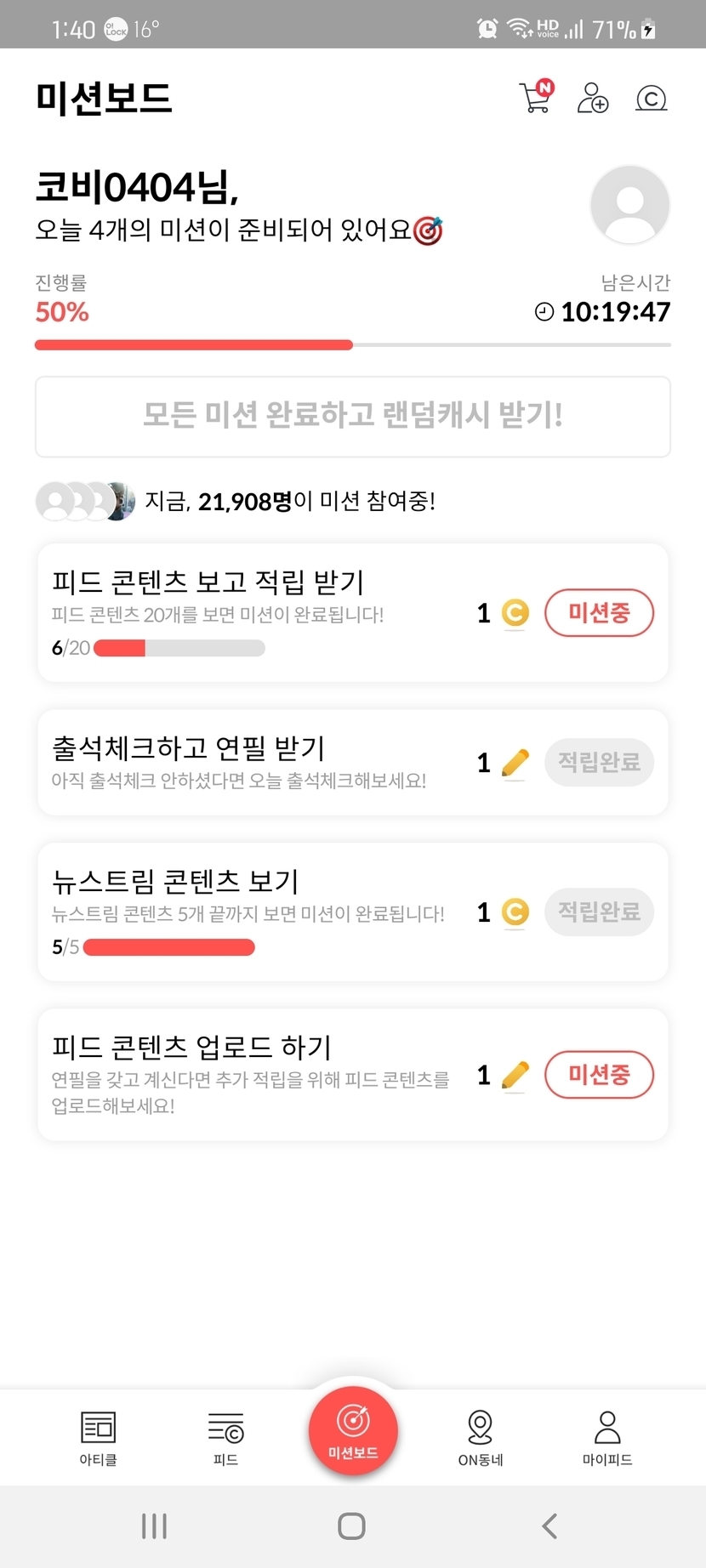Screen dimensions: 706x1568
Task: Tap 적립완료 on the 뉴스트림 콘텐츠 보기 mission
Action: [599, 912]
